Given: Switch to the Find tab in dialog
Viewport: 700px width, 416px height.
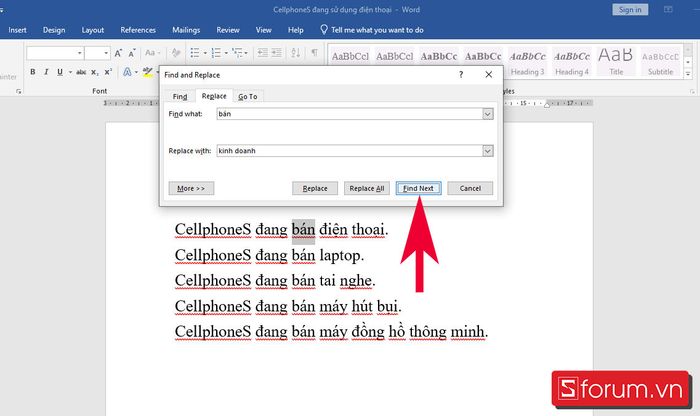Looking at the screenshot, I should [x=180, y=96].
